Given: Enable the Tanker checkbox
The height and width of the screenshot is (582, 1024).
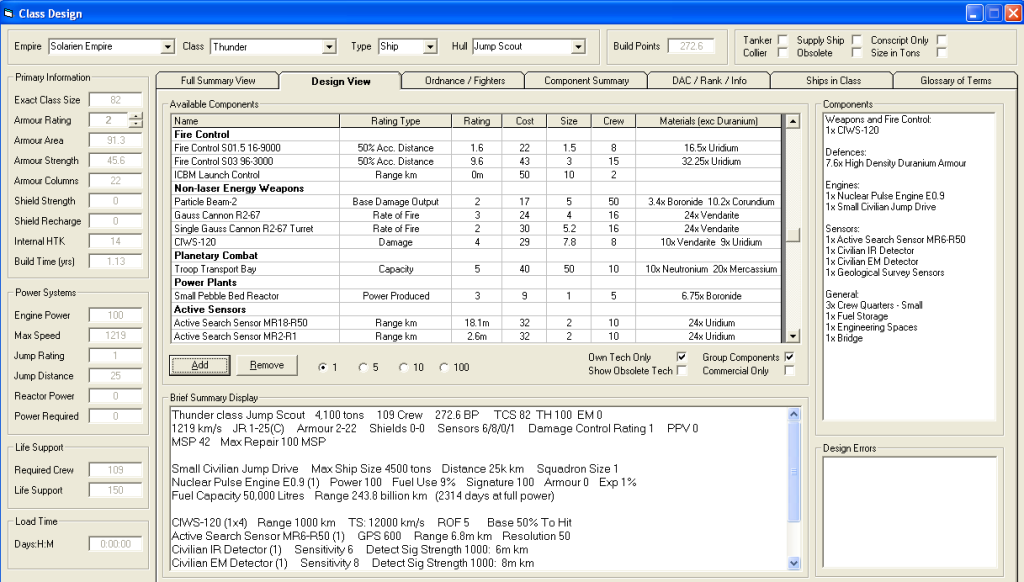Looking at the screenshot, I should (783, 40).
